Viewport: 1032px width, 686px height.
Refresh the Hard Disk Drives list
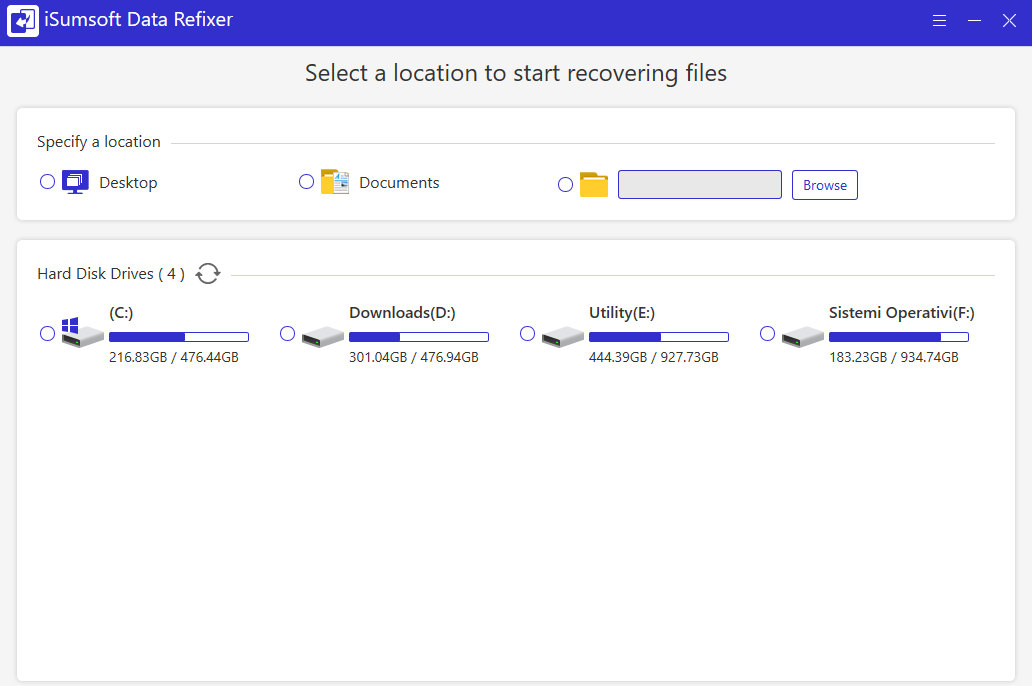208,273
